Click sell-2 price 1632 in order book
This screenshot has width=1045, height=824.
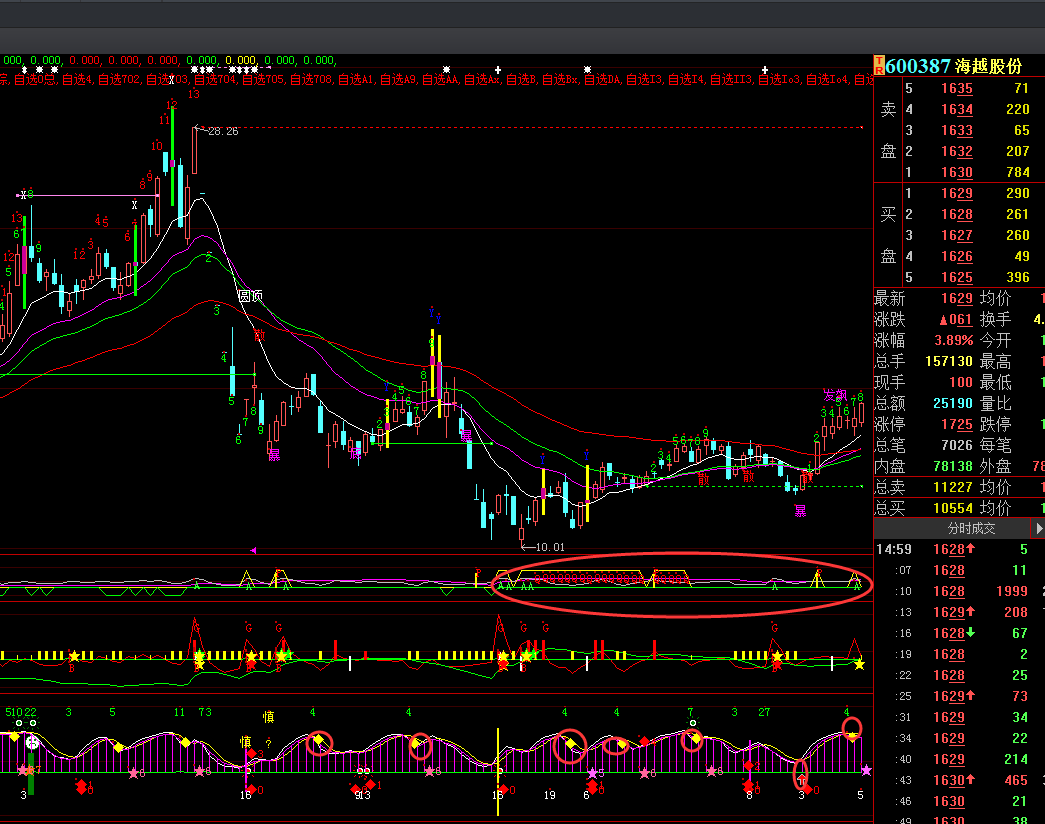coord(956,151)
